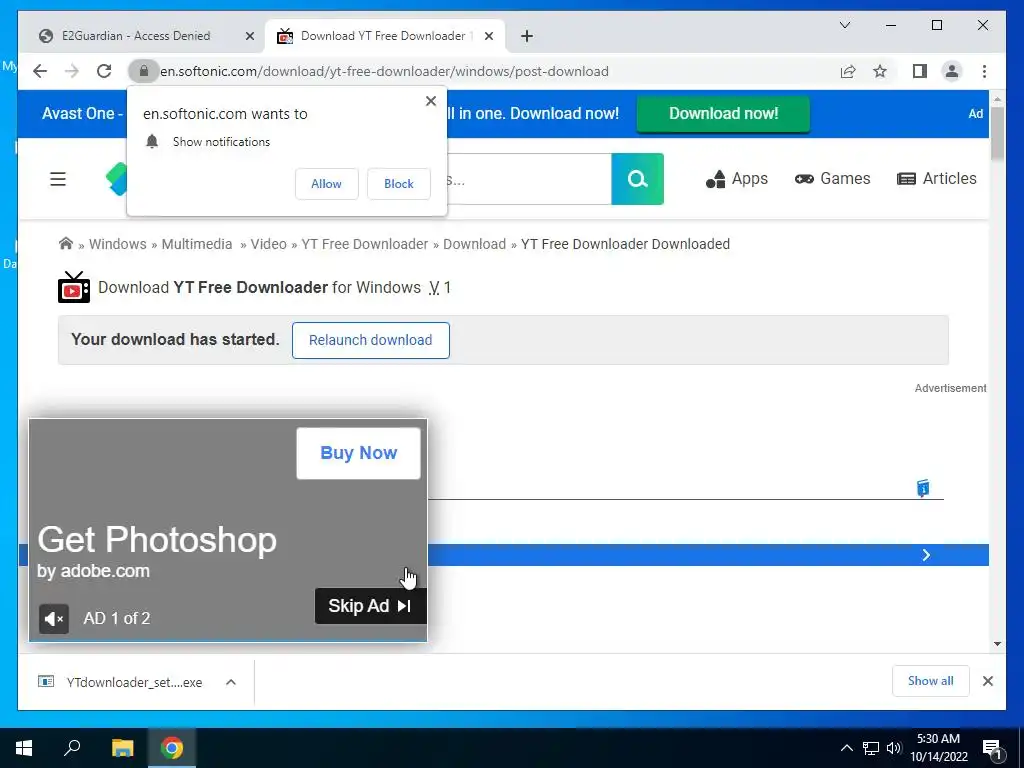Switch to the Download YT Free Downloader tab
This screenshot has height=768, width=1024.
click(383, 36)
